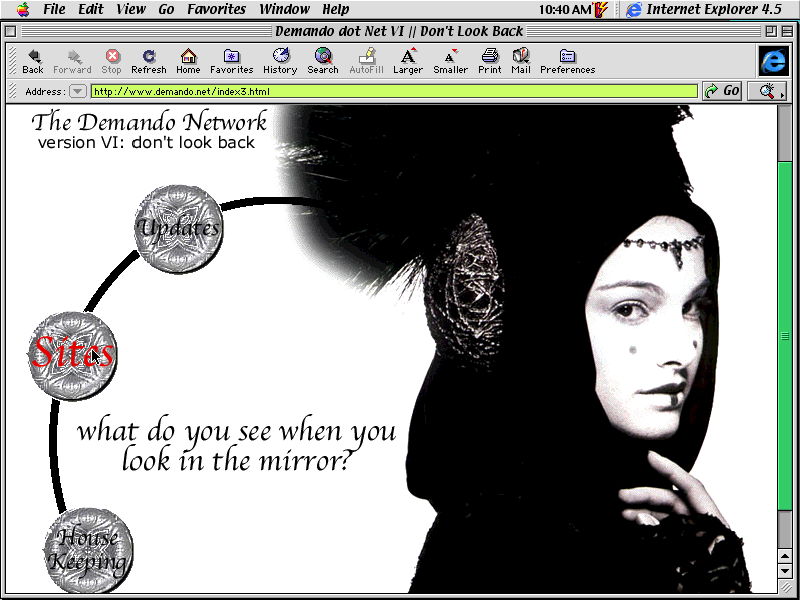The width and height of the screenshot is (800, 600).
Task: Open the House Keeping page link
Action: 89,550
